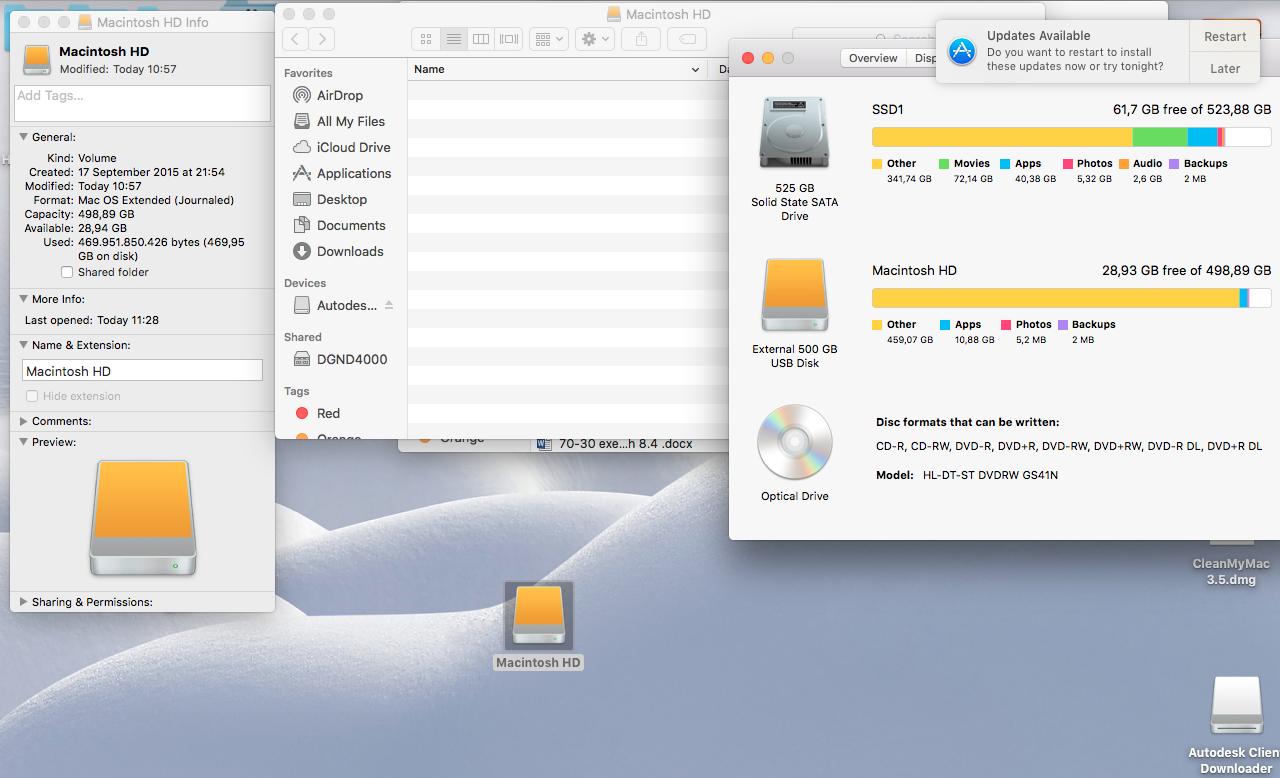
Task: Collapse the Preview section
Action: (x=24, y=442)
